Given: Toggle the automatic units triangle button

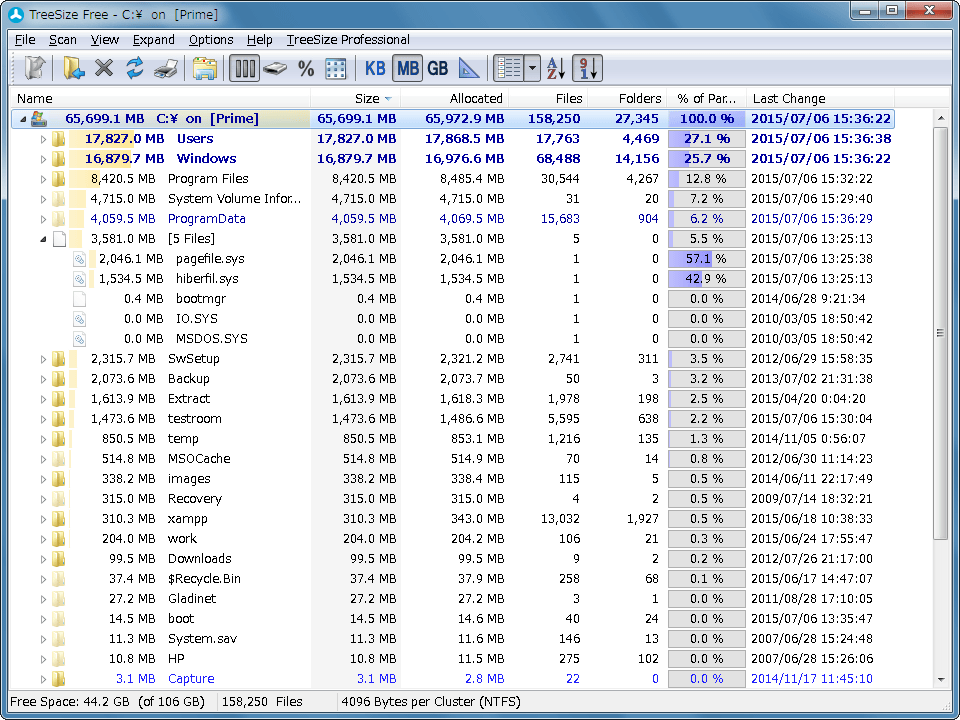Looking at the screenshot, I should pos(468,69).
